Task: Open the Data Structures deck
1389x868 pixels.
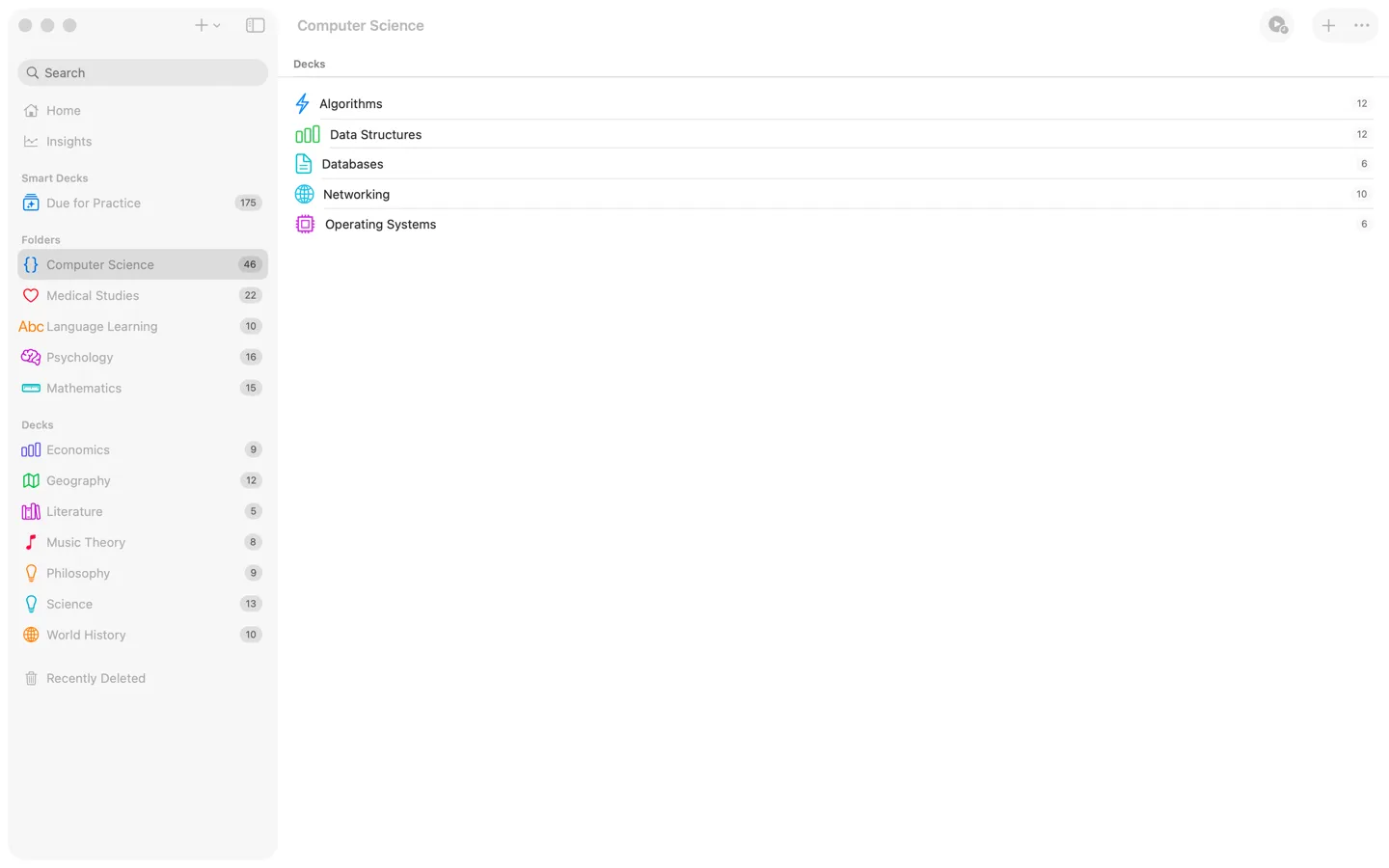Action: tap(833, 134)
